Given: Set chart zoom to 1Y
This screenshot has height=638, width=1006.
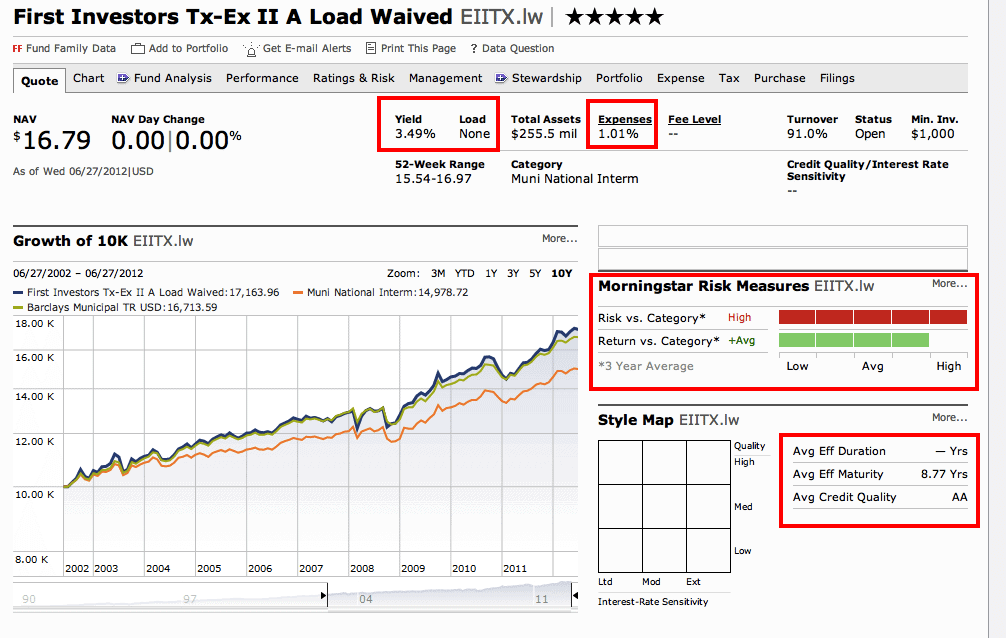Looking at the screenshot, I should pyautogui.click(x=491, y=273).
